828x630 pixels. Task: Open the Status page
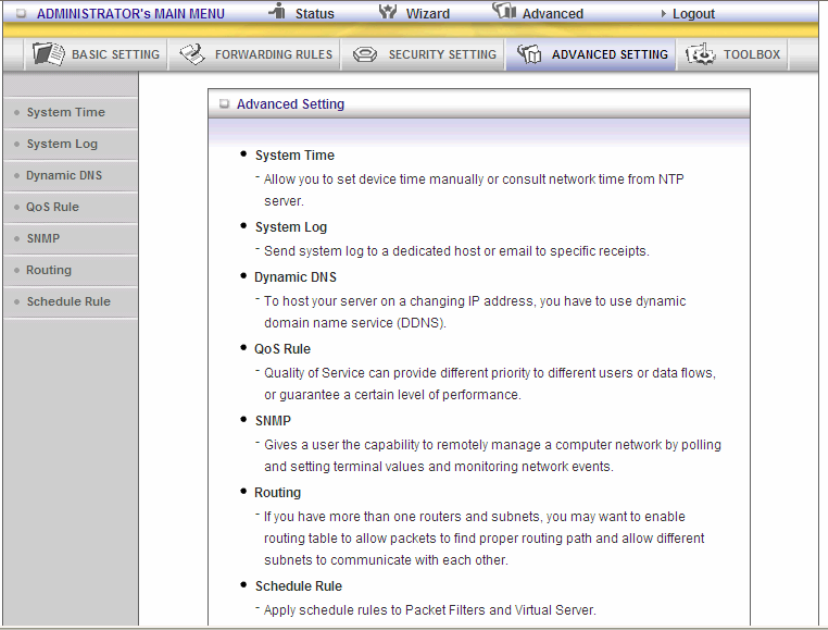[x=314, y=14]
